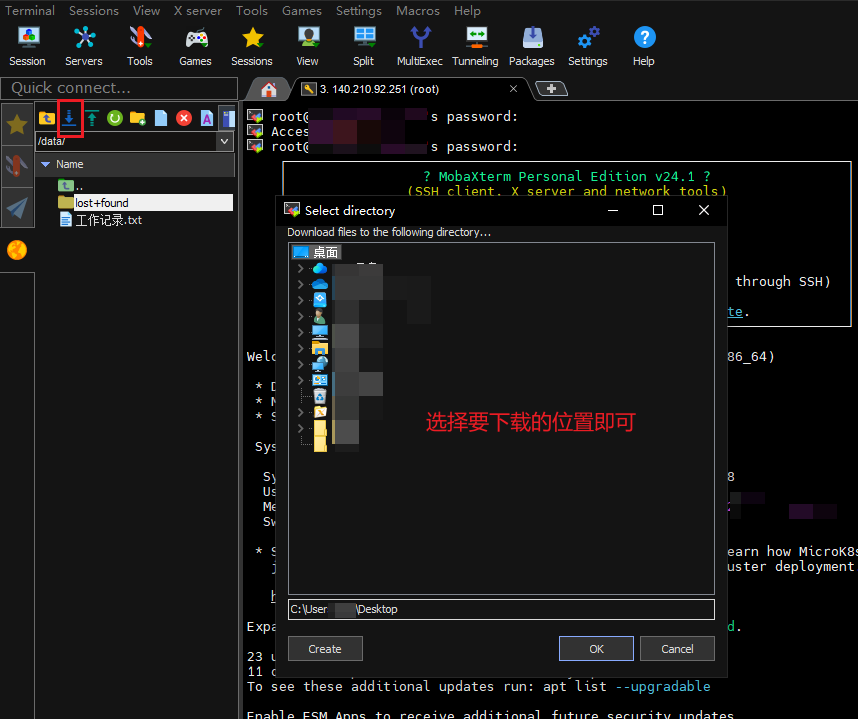Open a new tab with plus button
This screenshot has width=858, height=719.
point(551,89)
